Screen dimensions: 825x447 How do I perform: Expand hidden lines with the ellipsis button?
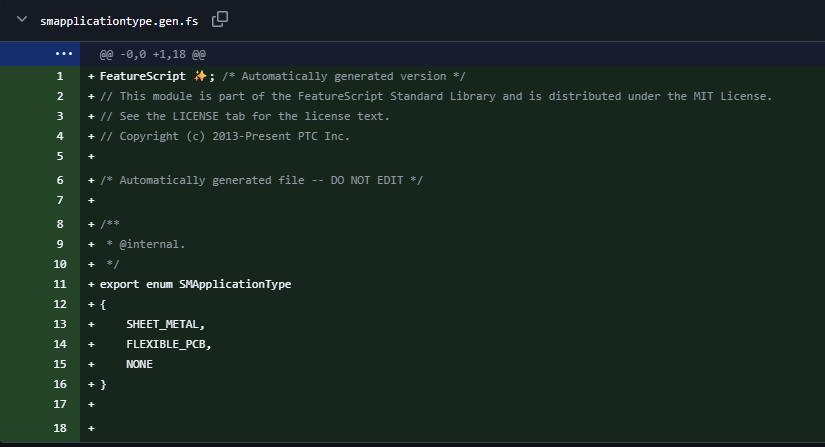(64, 54)
